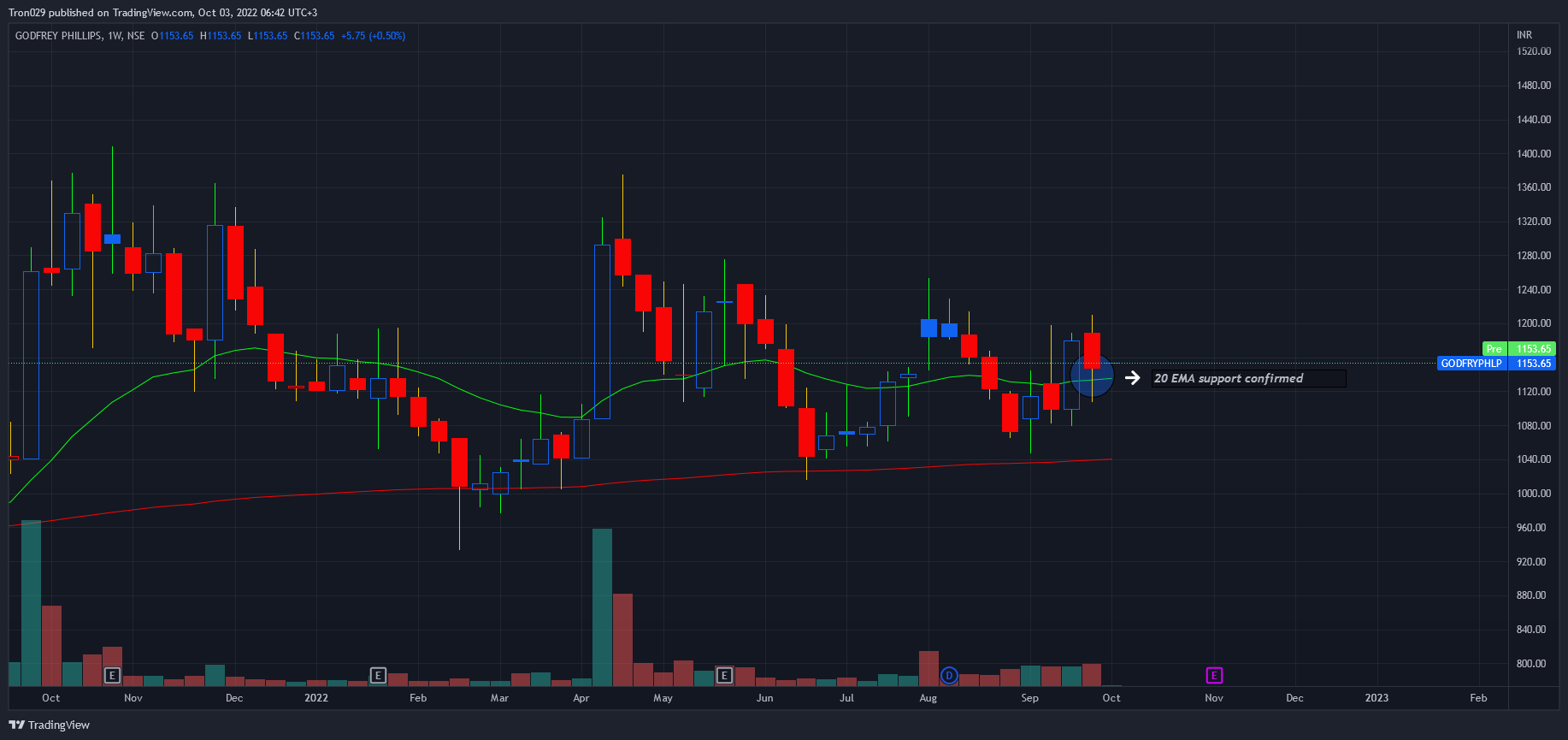Click the 1400.00 price axis label
Screen dimensions: 1568x740
point(1534,154)
